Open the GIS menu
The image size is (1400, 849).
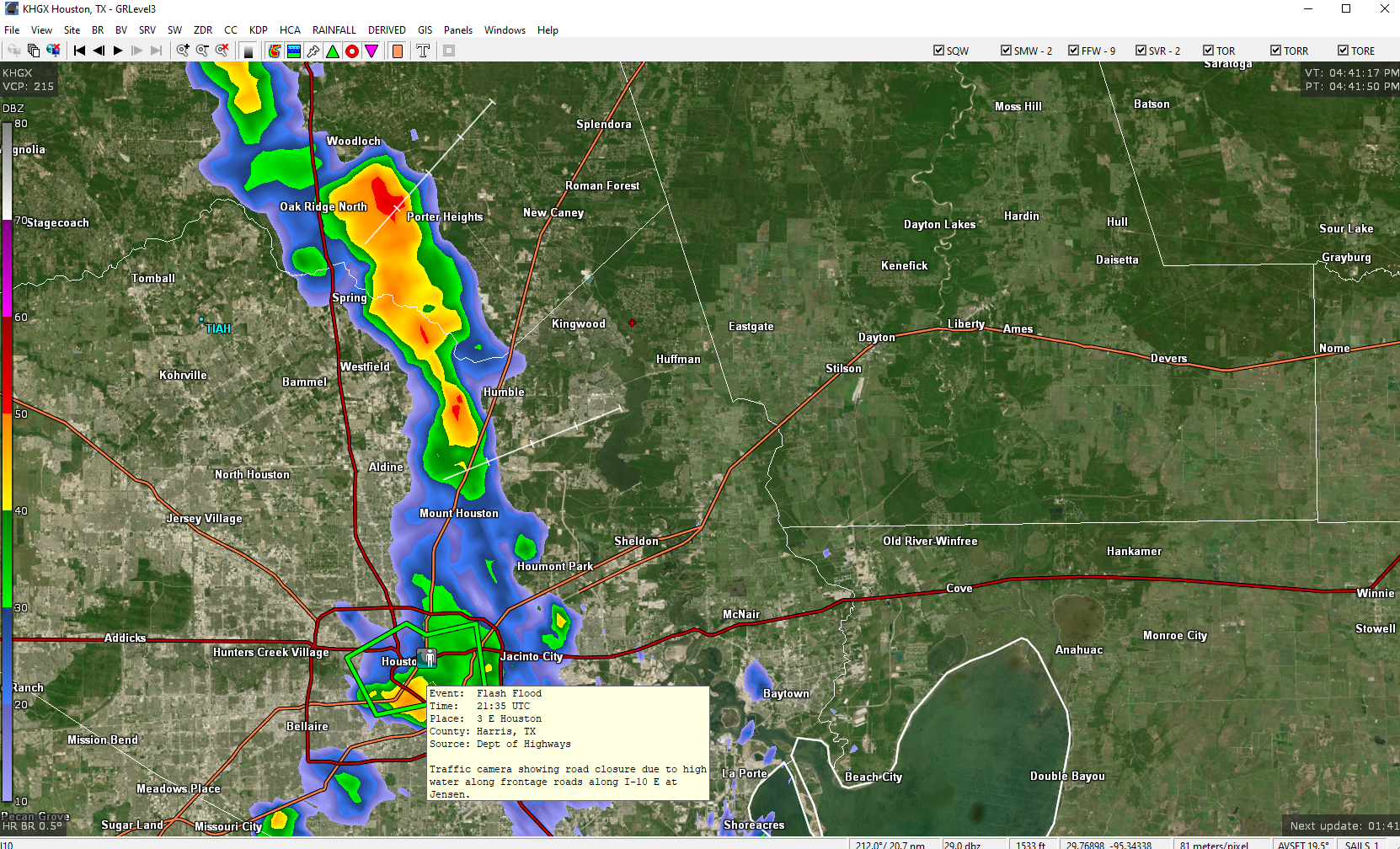tap(425, 30)
